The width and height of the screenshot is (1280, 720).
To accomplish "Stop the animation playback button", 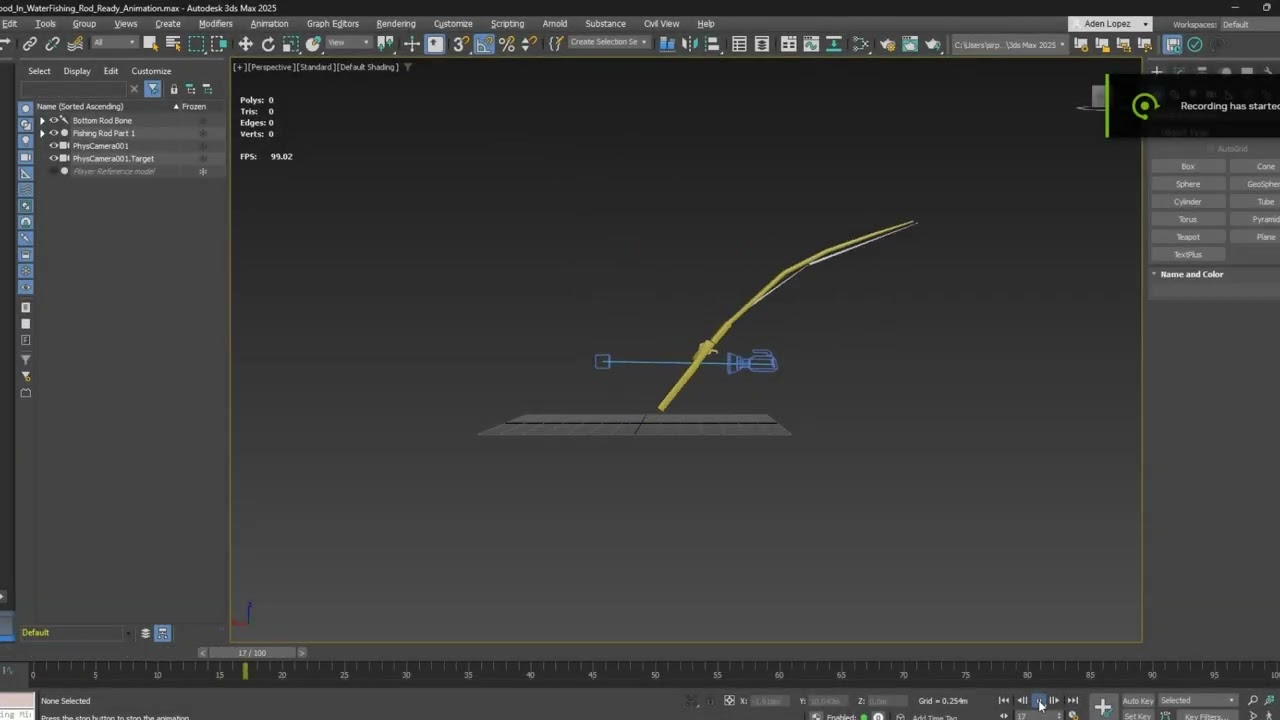I will (1038, 701).
